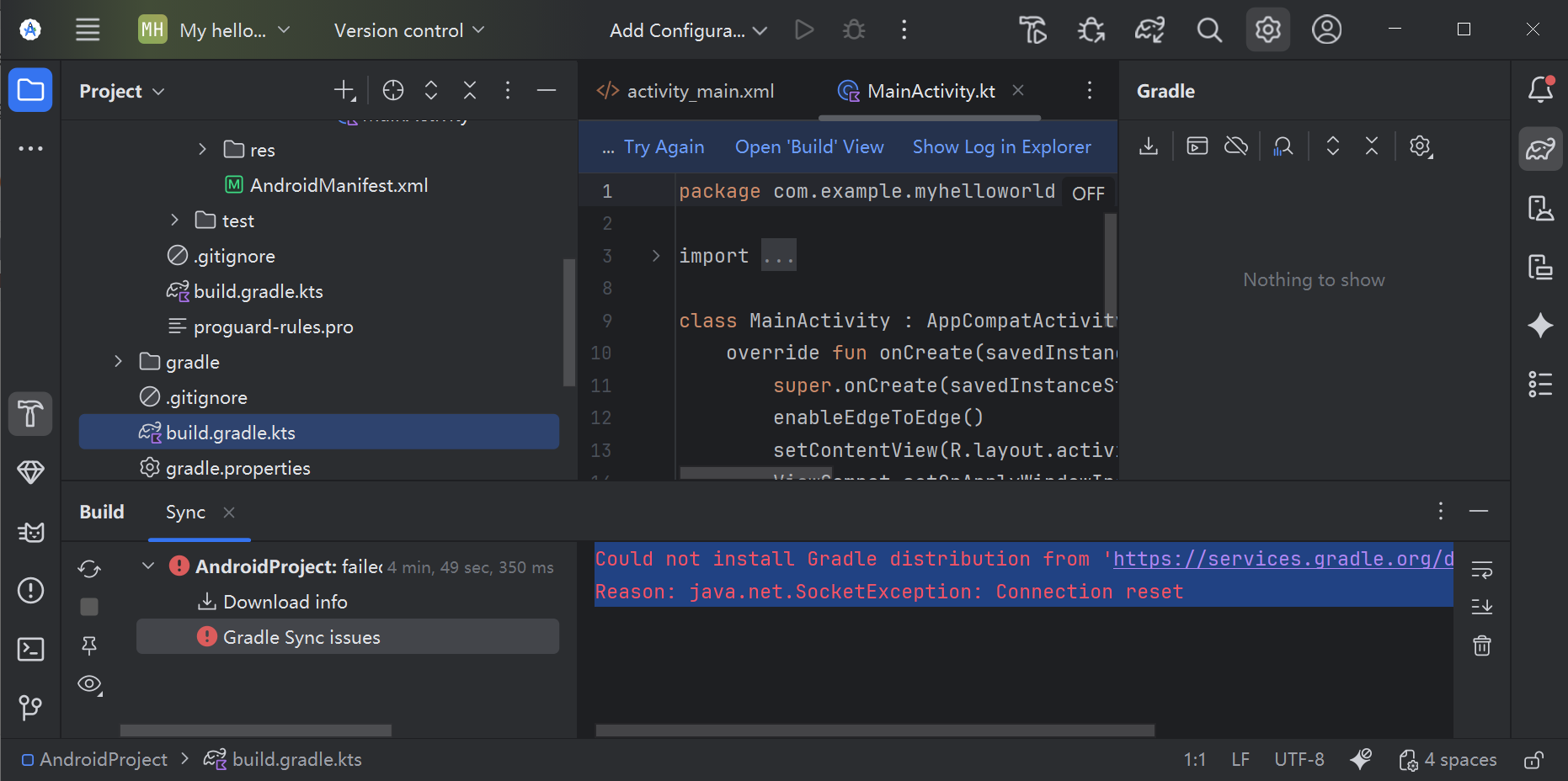Select Gradle Sync issues node
This screenshot has height=781, width=1568.
[348, 637]
